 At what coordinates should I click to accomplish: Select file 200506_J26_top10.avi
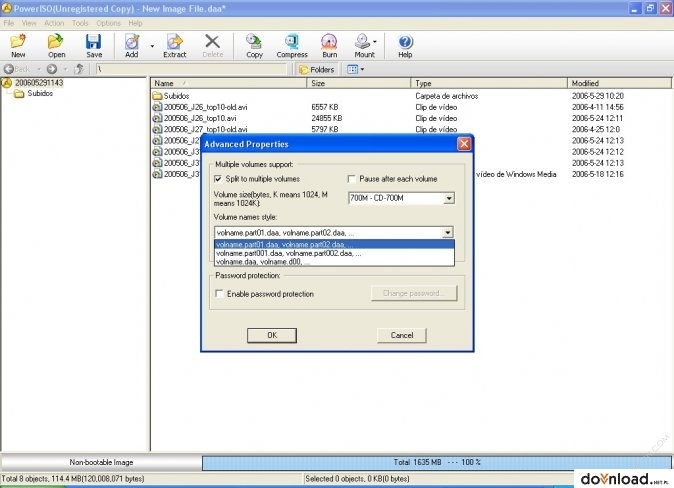click(x=200, y=118)
